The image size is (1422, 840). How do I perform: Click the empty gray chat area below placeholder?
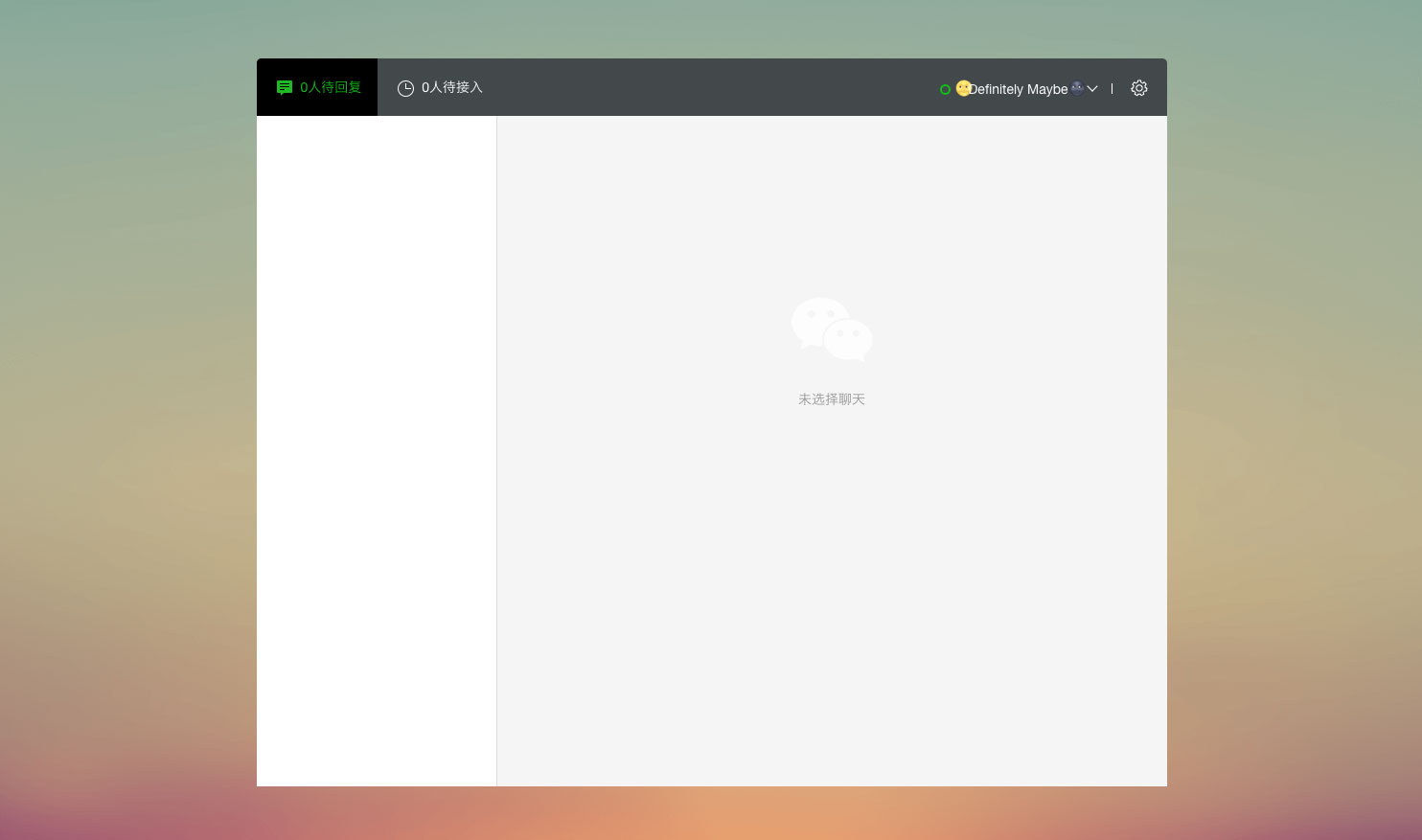(x=832, y=594)
